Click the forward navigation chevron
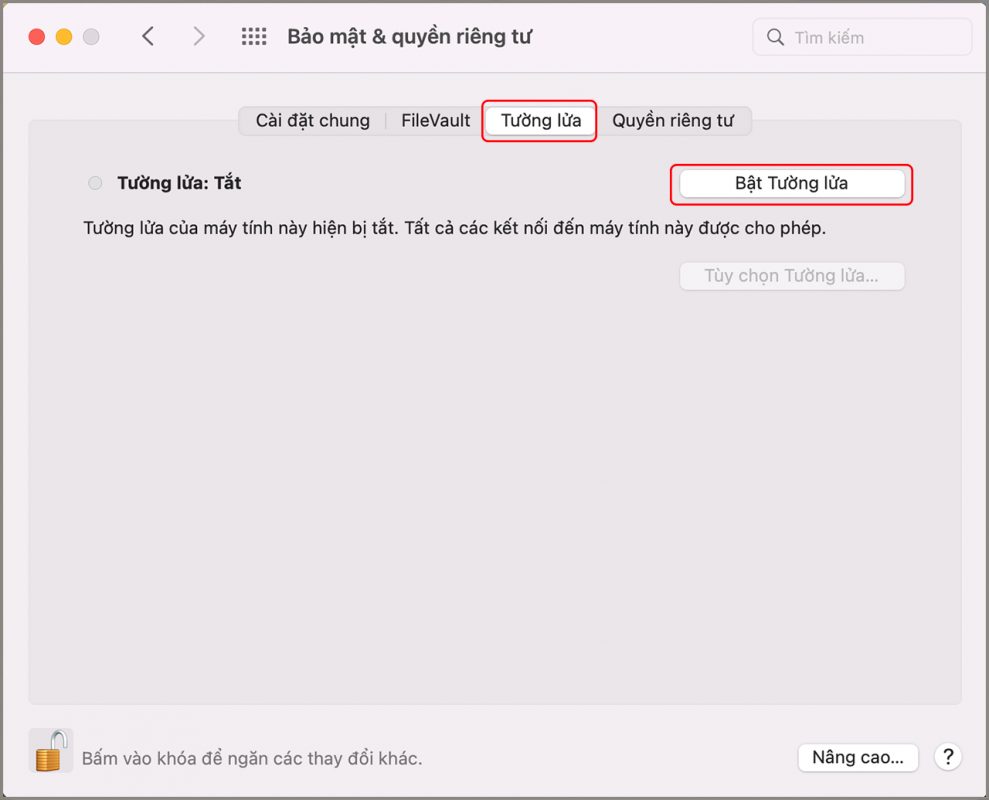Viewport: 989px width, 800px height. point(199,37)
